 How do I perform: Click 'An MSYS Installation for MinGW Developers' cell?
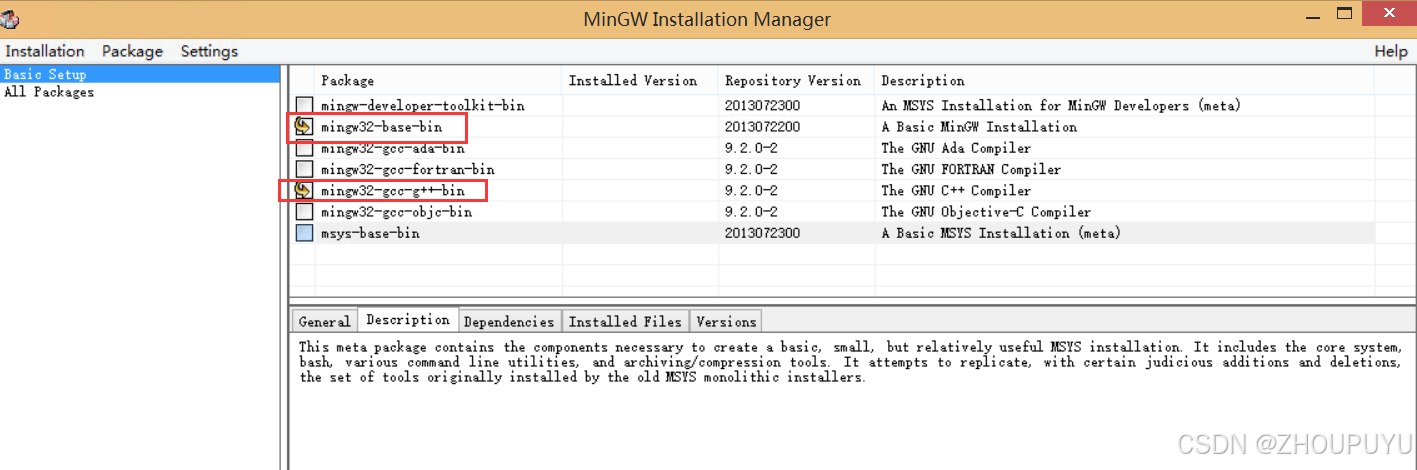pyautogui.click(x=1061, y=105)
